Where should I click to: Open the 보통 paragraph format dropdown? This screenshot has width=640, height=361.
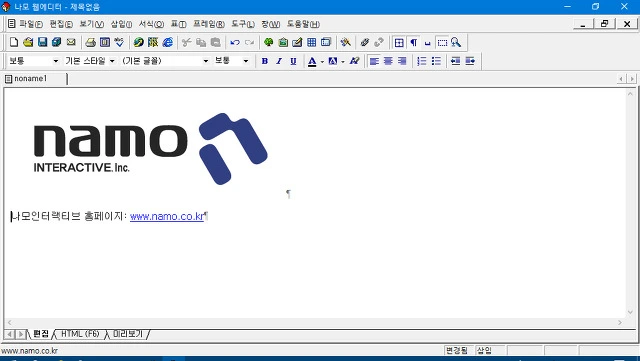point(34,61)
